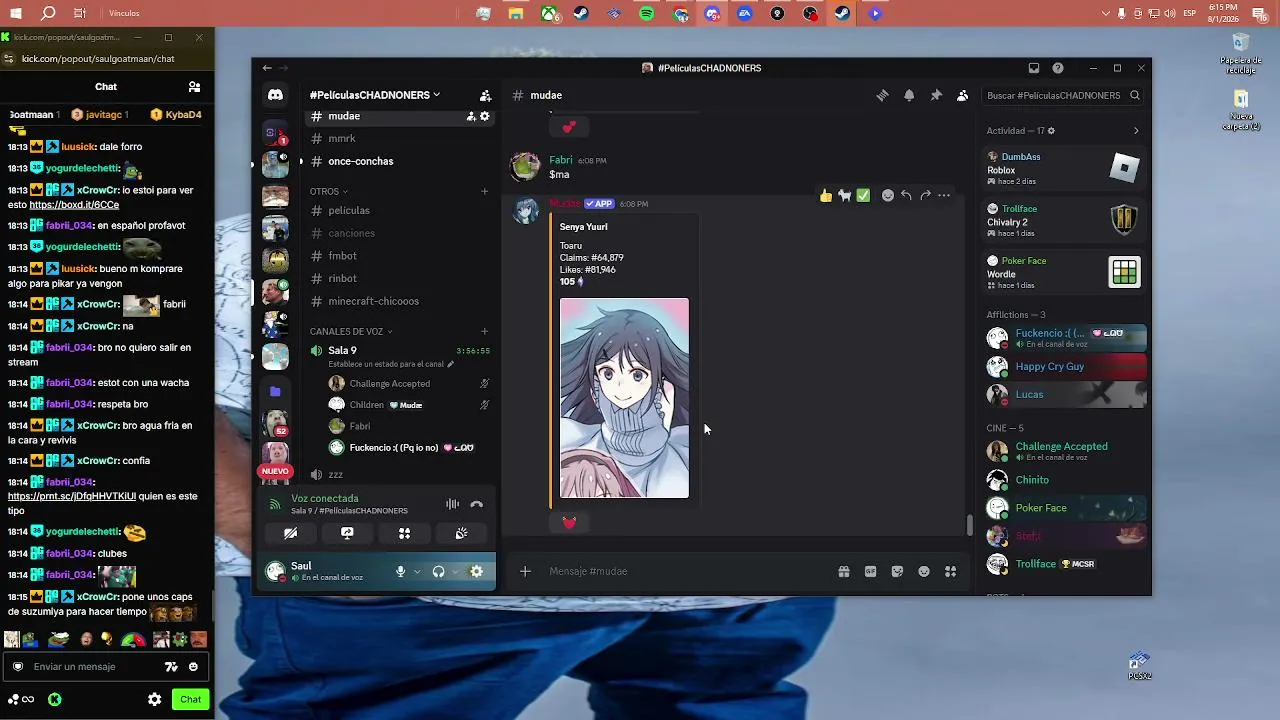Image resolution: width=1280 pixels, height=720 pixels.
Task: Show pinned messages in mudae channel
Action: [x=936, y=95]
